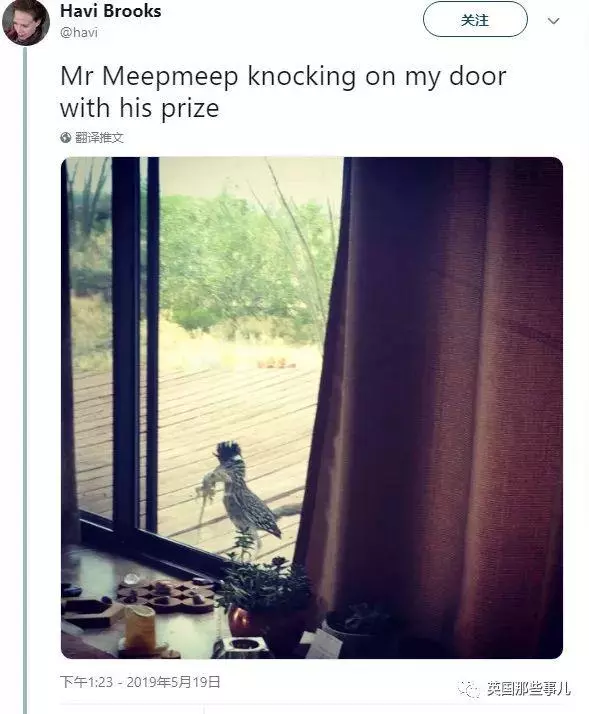Click the WeChat logo in the watermark

(x=469, y=688)
